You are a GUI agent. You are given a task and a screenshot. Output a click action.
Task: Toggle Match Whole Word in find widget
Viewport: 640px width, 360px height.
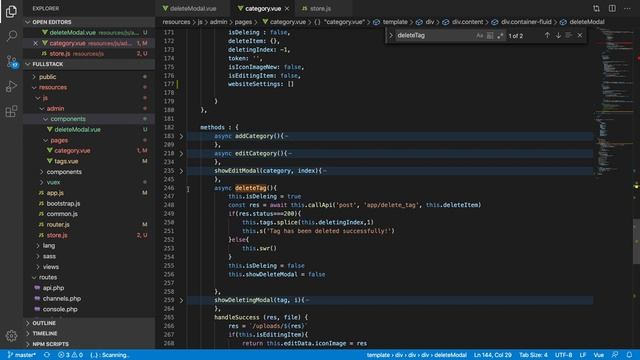[x=490, y=36]
